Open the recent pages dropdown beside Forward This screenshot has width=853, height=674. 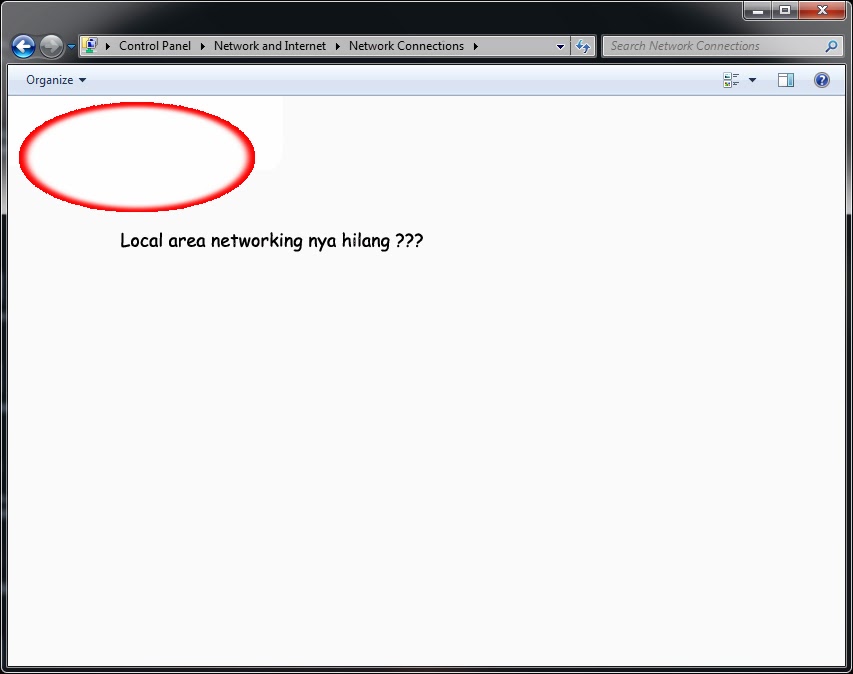(x=70, y=46)
